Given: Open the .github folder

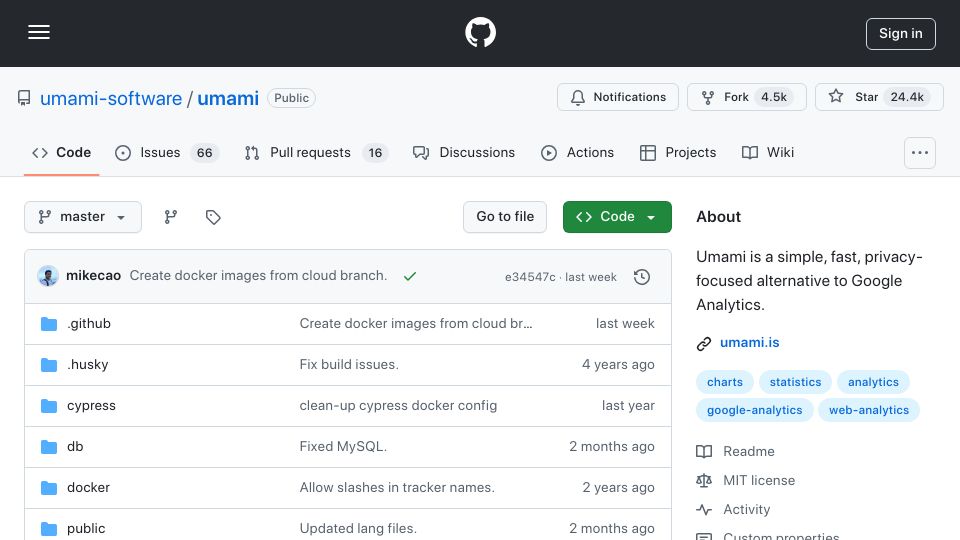Looking at the screenshot, I should click(89, 323).
